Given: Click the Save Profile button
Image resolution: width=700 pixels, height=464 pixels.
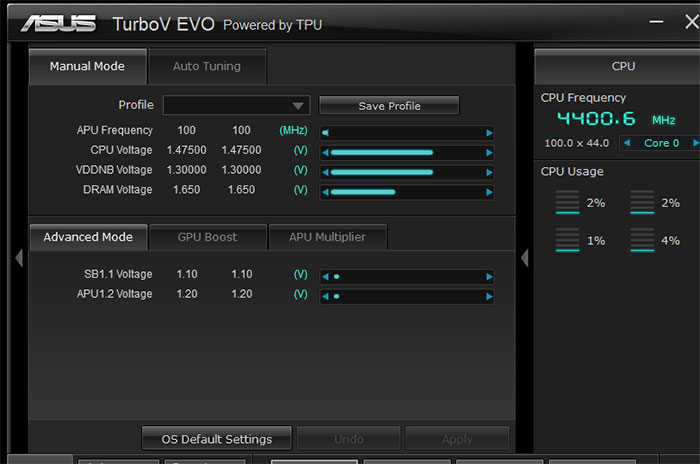Looking at the screenshot, I should click(389, 106).
